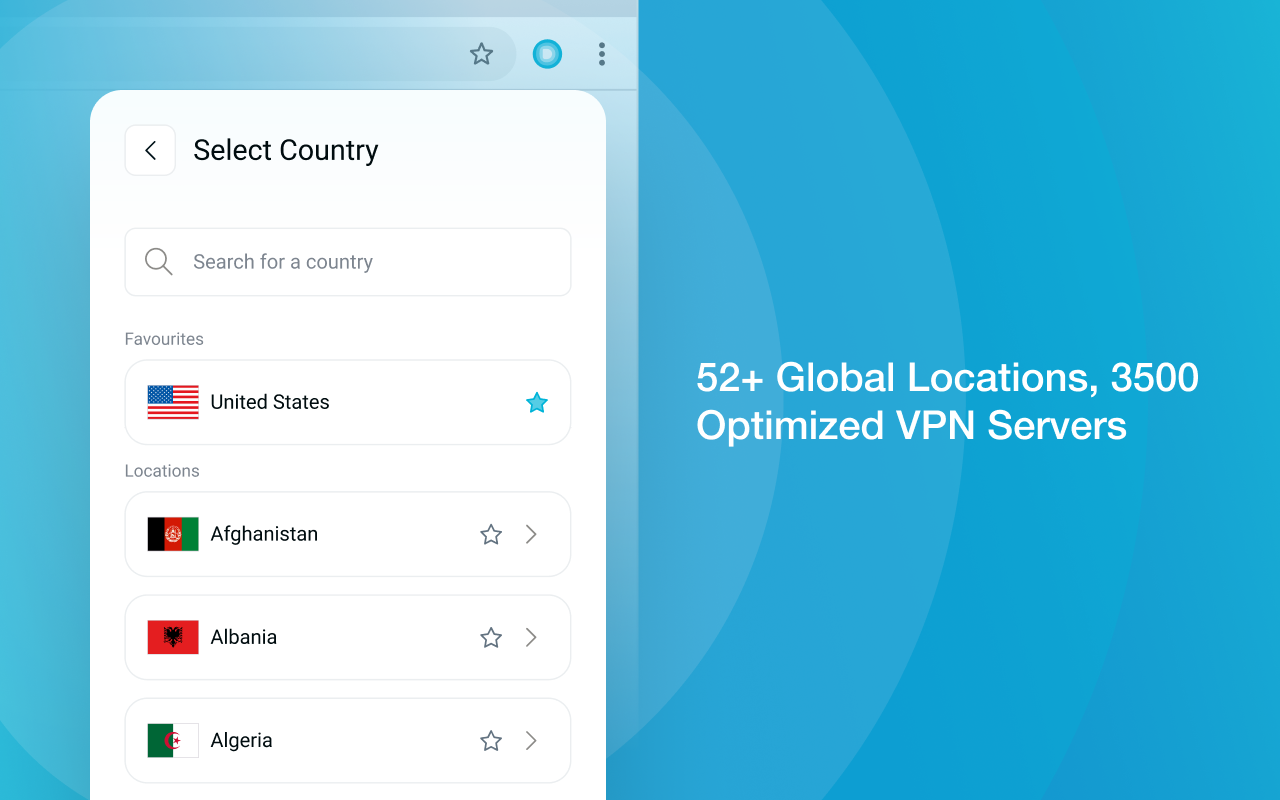Screen dimensions: 1280x800
Task: Click the Search for a country field
Action: tap(348, 262)
